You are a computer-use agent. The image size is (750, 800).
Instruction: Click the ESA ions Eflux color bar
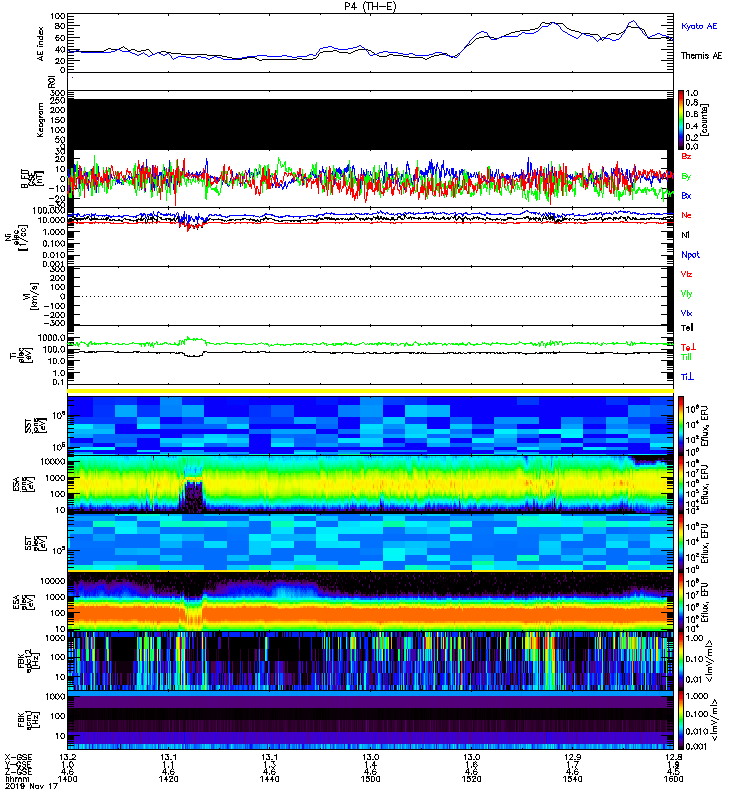pyautogui.click(x=681, y=484)
